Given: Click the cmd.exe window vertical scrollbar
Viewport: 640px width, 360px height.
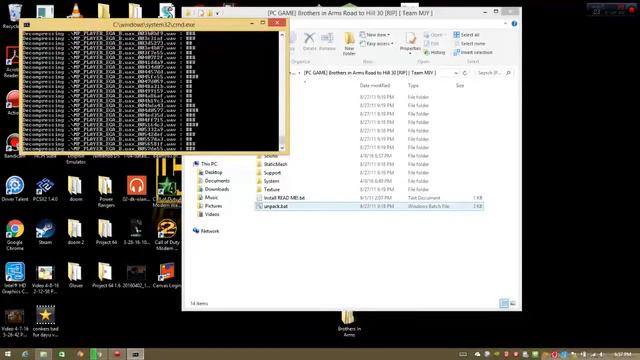Looking at the screenshot, I should (x=282, y=91).
